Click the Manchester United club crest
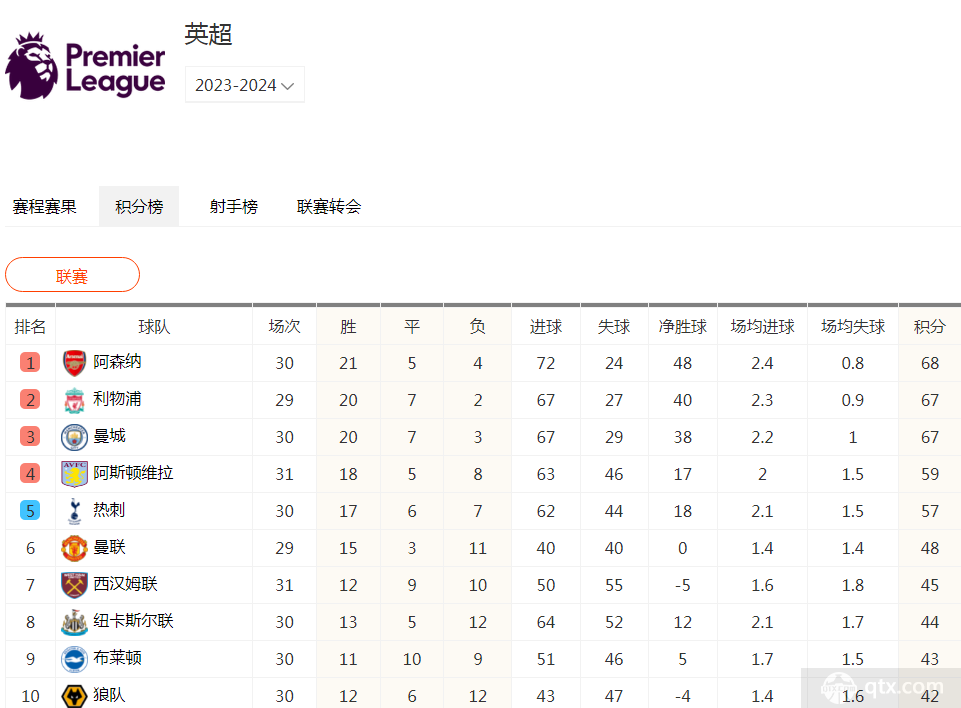The image size is (961, 708). click(x=74, y=548)
